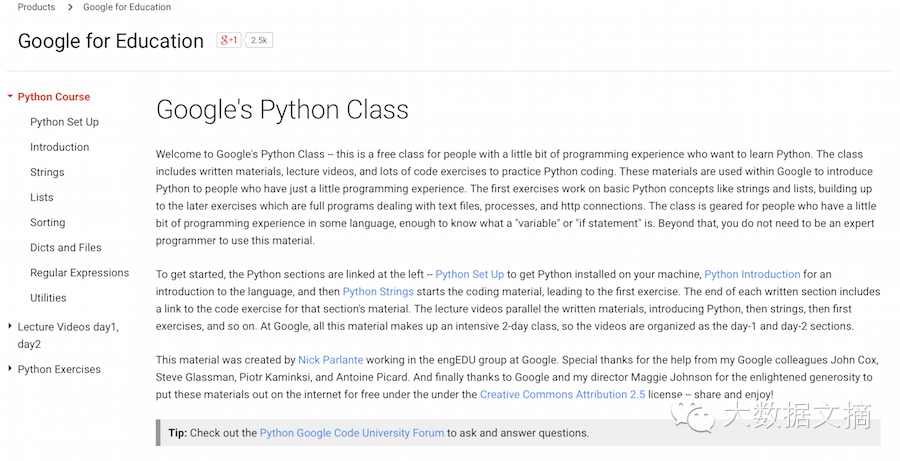Open Dicts and Files section
Screen dimensions: 900x461
point(65,247)
